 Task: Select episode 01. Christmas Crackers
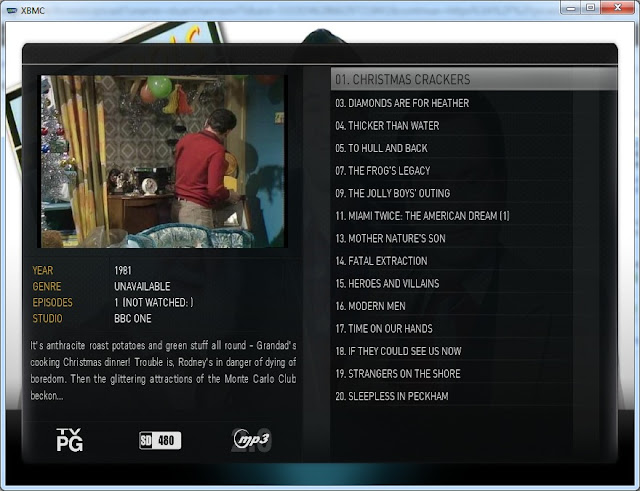click(x=473, y=79)
